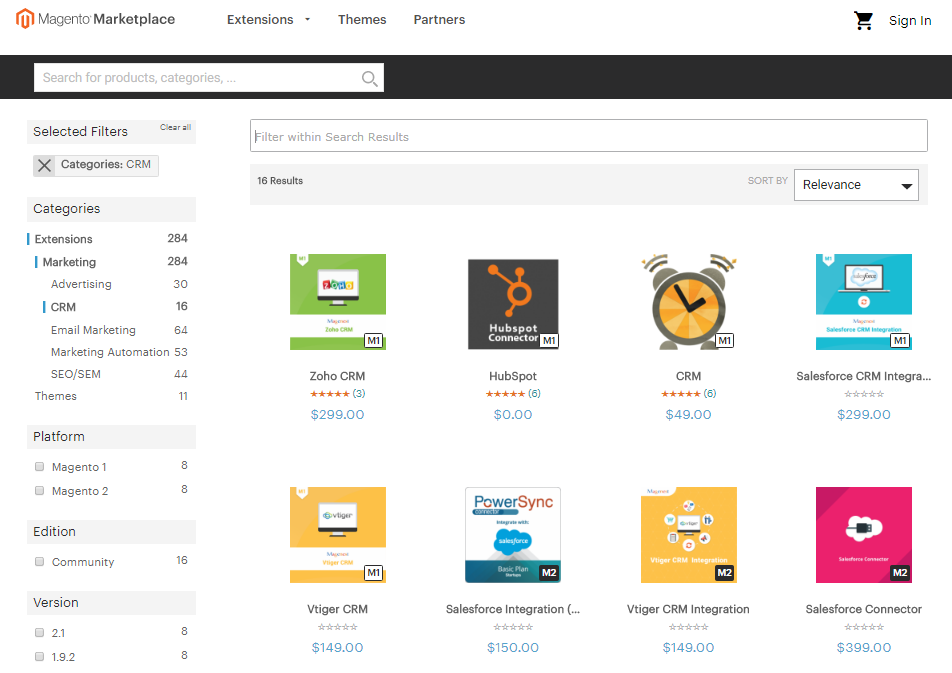This screenshot has width=952, height=673.
Task: Select the Marketing category
Action: (x=69, y=262)
